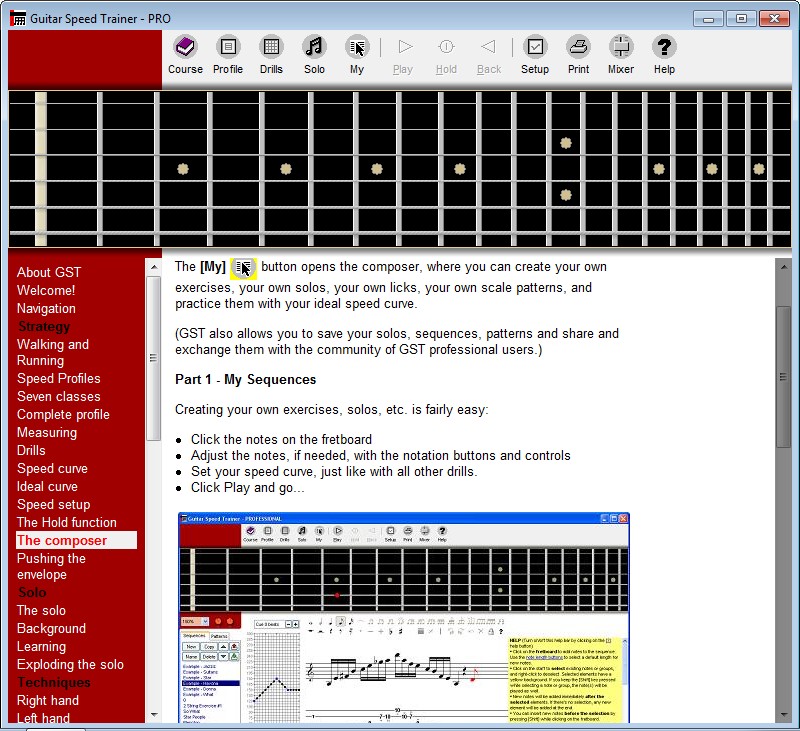Select Right hand topic
The image size is (800, 731).
point(47,700)
